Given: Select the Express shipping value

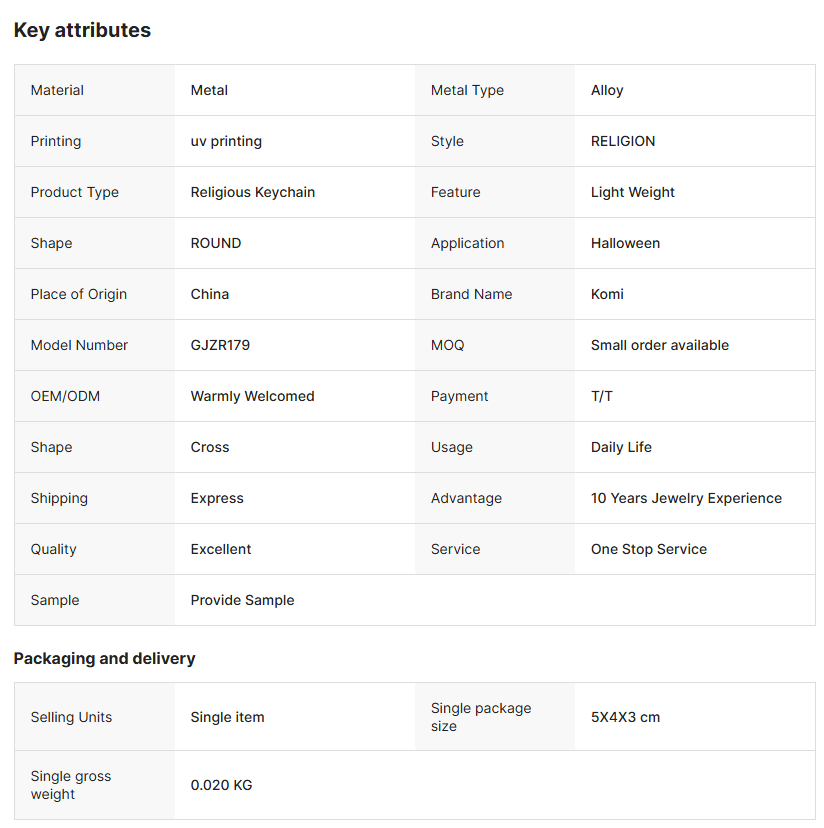Looking at the screenshot, I should coord(217,498).
